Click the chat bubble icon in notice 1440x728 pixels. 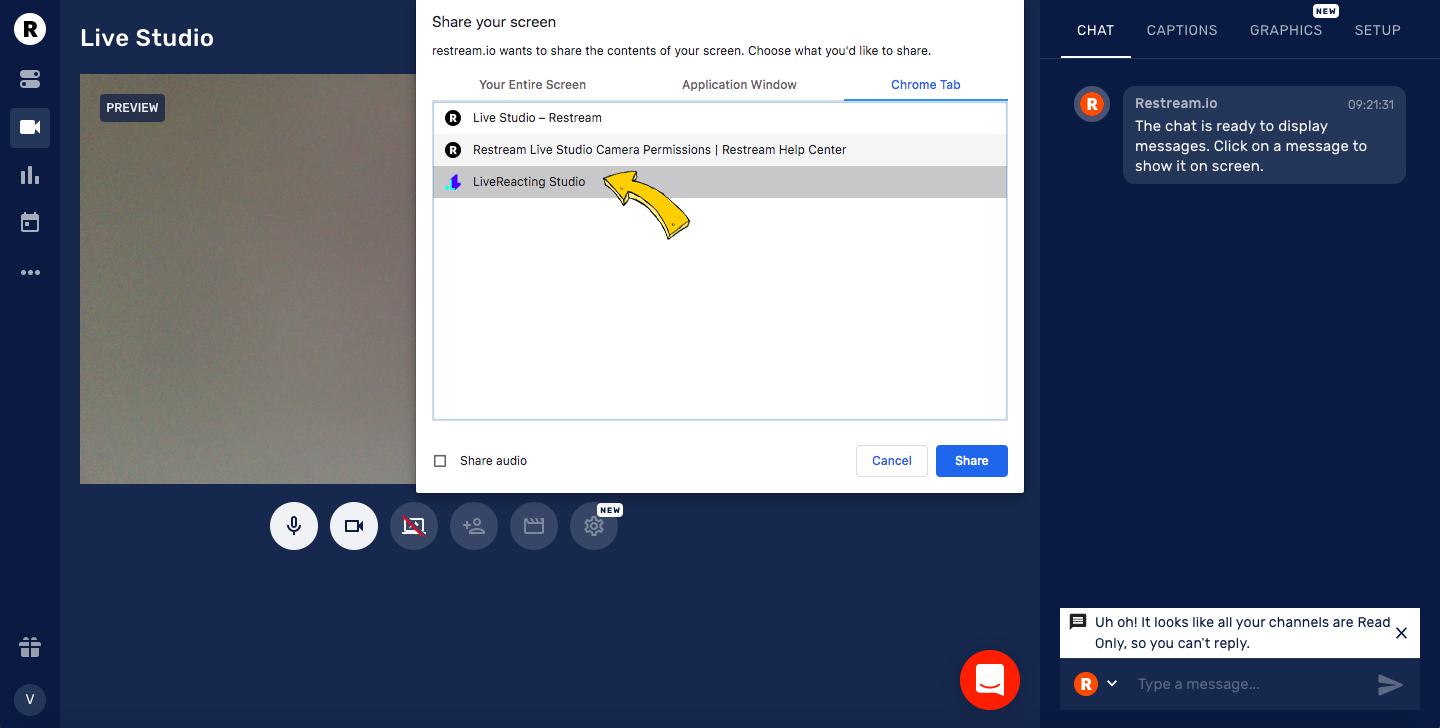[1078, 622]
